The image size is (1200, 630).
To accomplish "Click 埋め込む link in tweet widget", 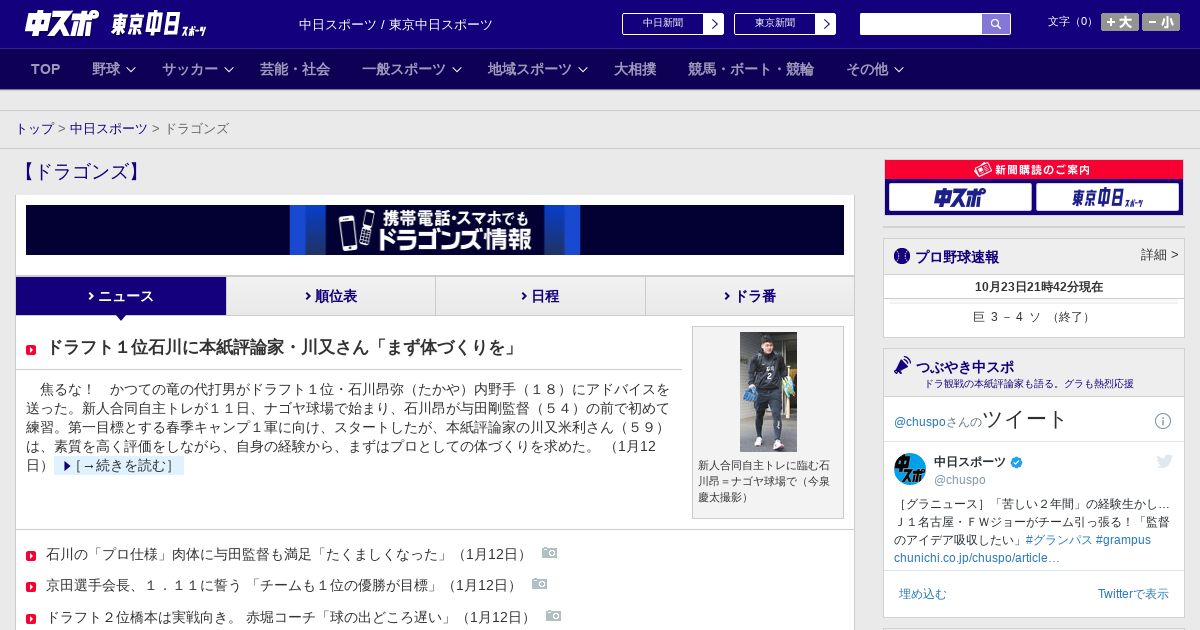I will [x=922, y=594].
